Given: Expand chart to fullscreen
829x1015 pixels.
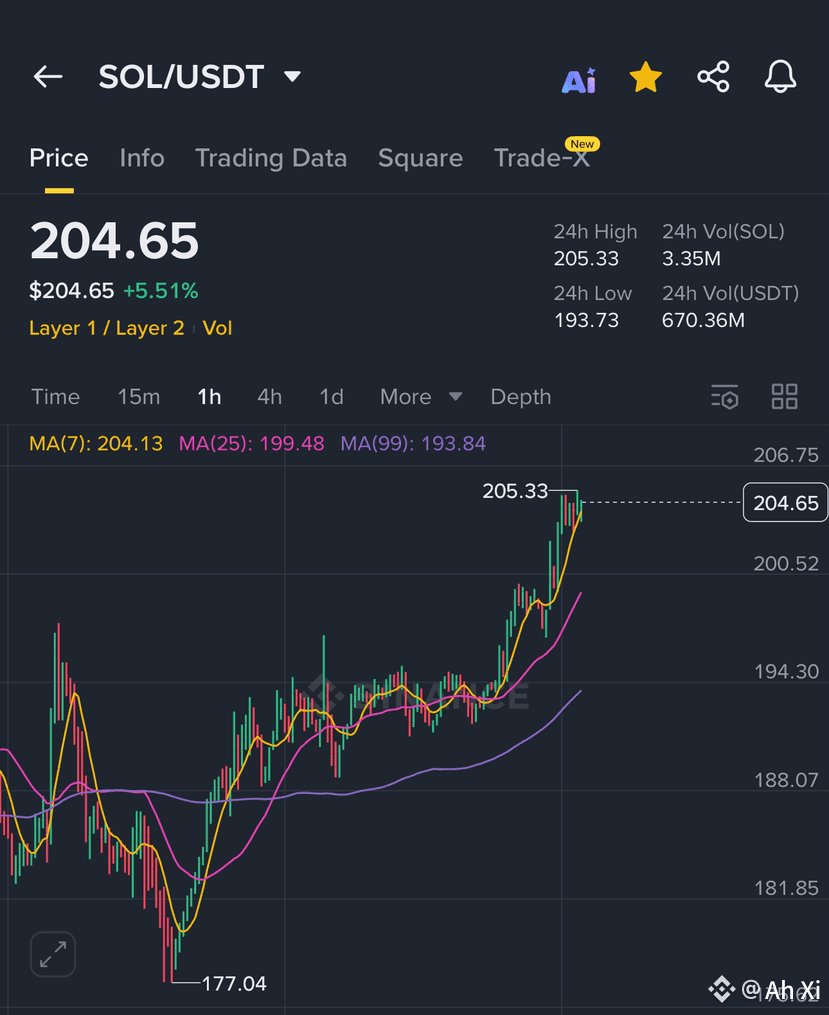Looking at the screenshot, I should tap(53, 954).
